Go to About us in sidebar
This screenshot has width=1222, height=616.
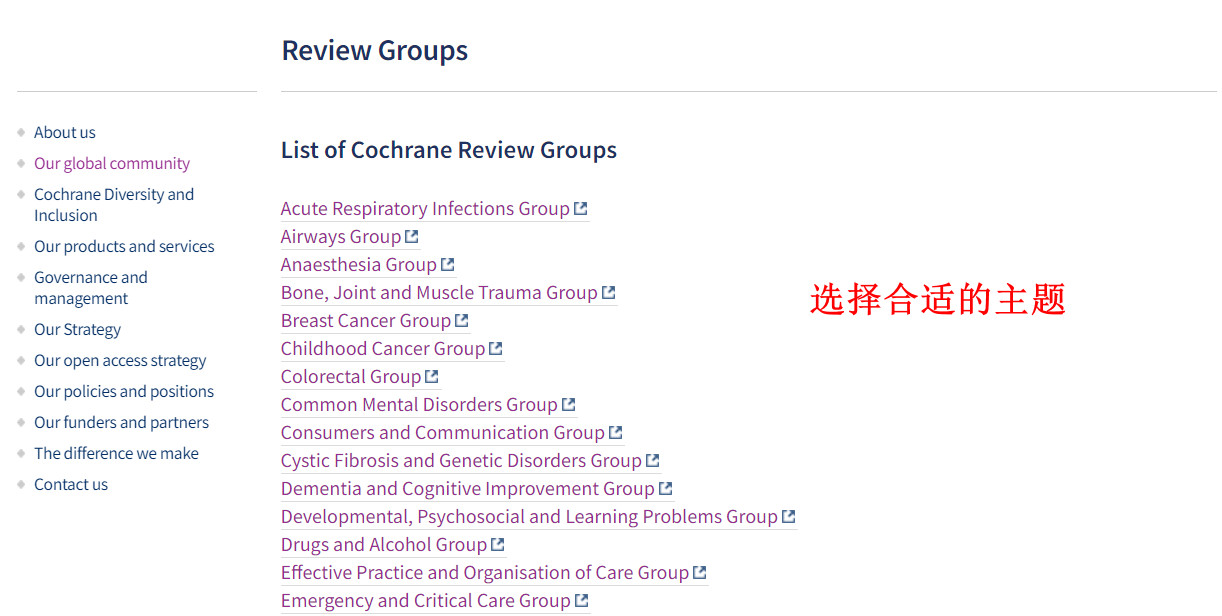click(65, 132)
